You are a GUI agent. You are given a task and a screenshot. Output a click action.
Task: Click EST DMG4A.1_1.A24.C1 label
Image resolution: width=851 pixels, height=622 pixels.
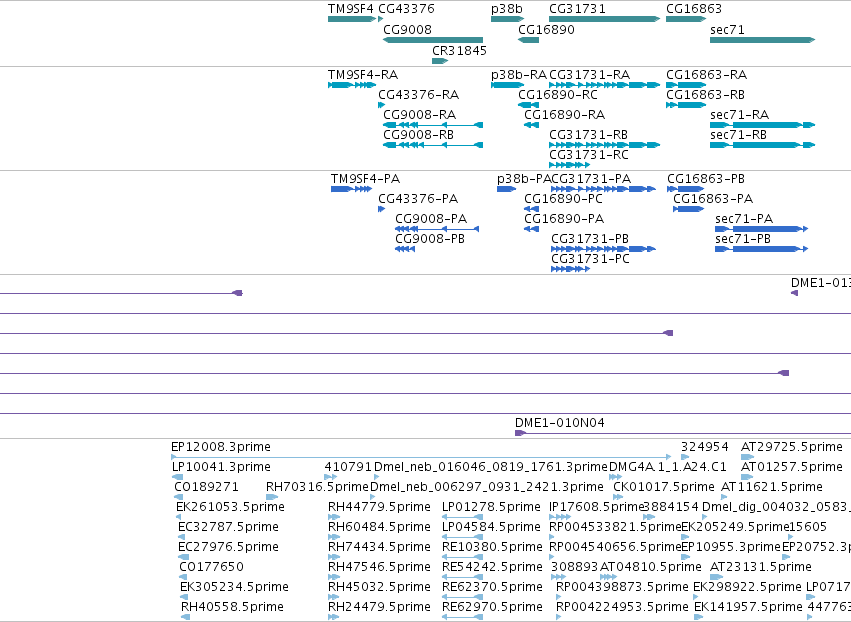tap(668, 467)
